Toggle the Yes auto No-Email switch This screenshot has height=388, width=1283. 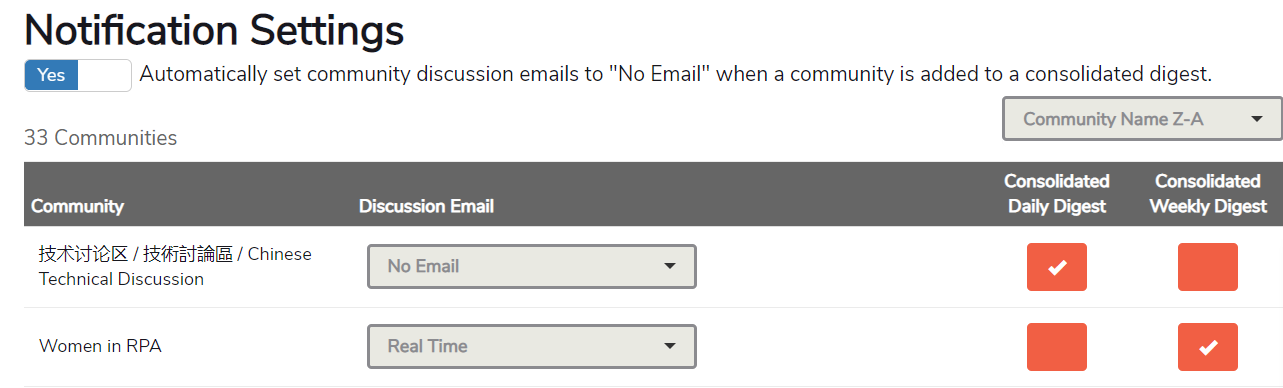[x=78, y=75]
